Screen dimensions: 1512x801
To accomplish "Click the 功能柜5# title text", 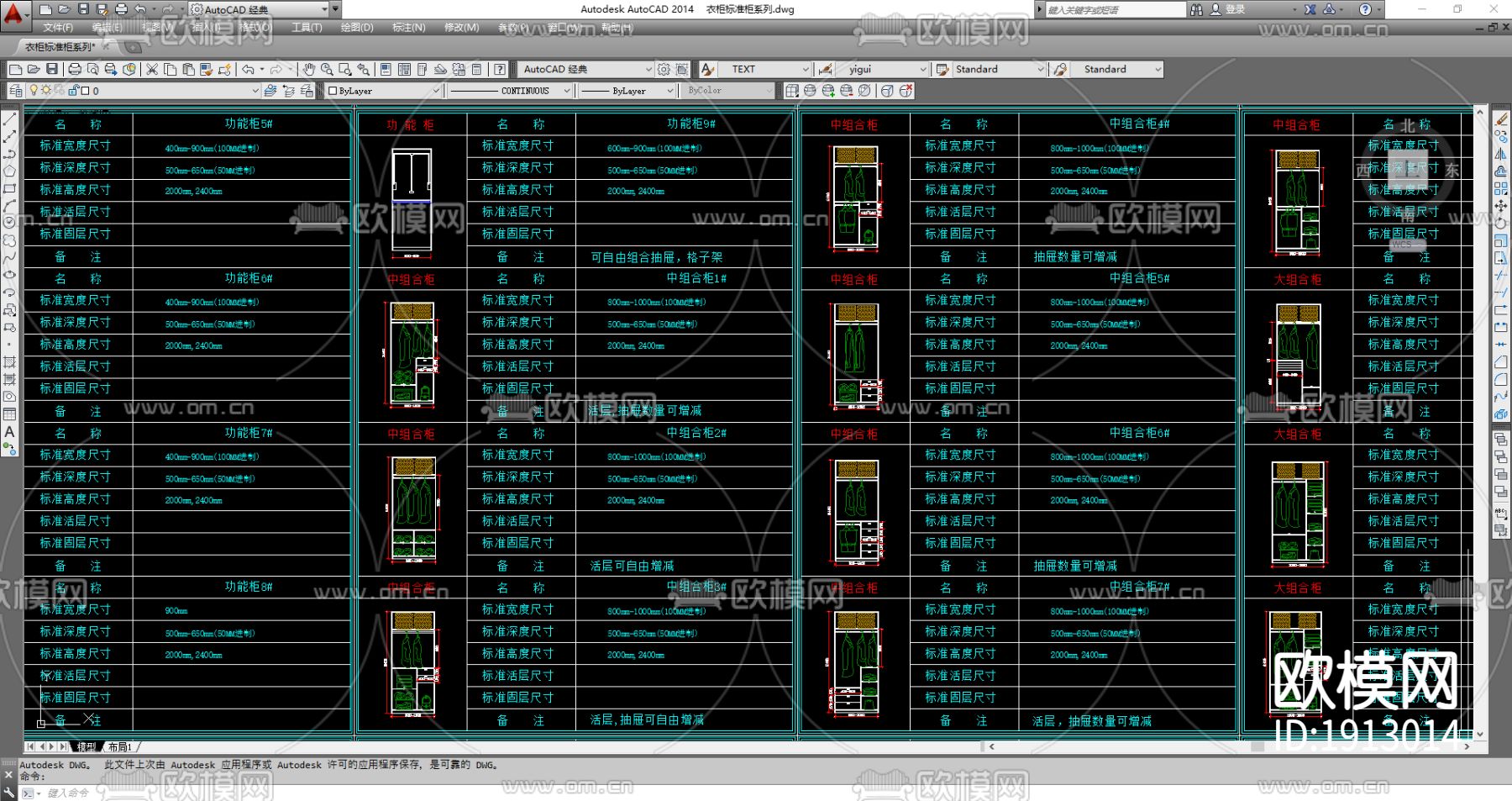I will [249, 124].
